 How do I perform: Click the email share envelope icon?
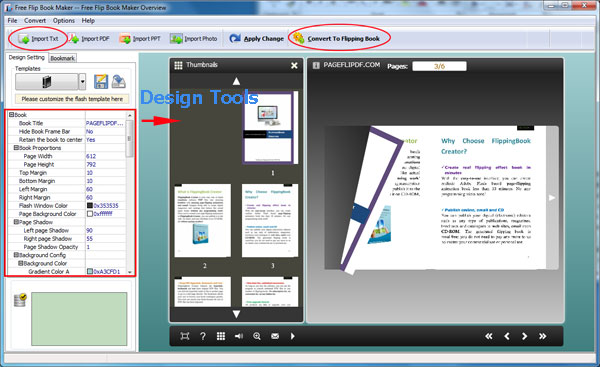pyautogui.click(x=275, y=336)
